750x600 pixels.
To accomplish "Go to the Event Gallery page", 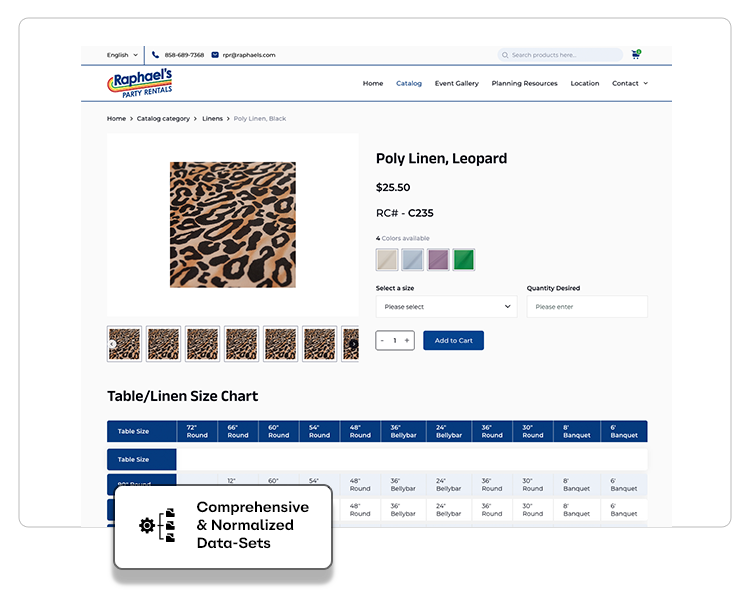I will point(456,83).
